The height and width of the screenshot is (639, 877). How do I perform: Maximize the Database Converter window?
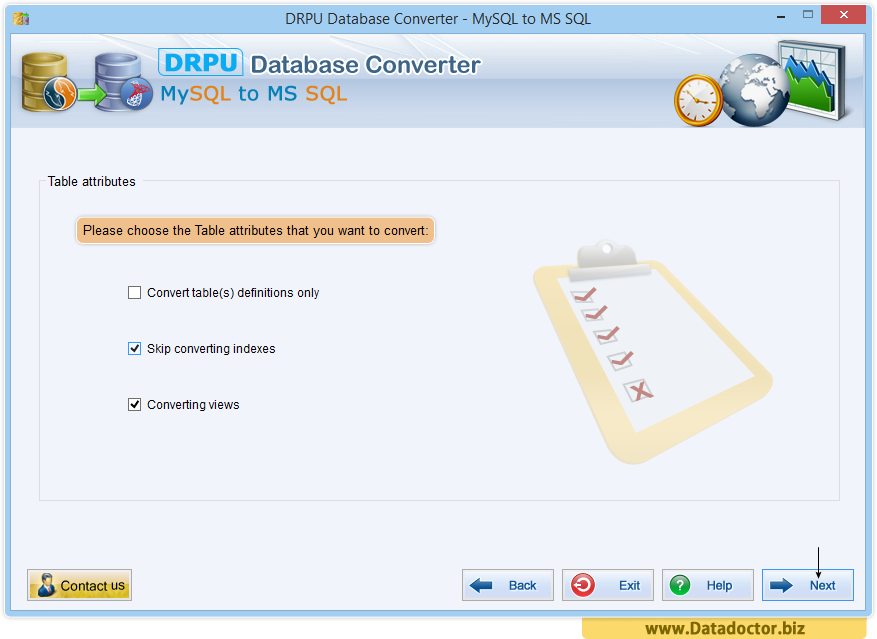coord(808,15)
